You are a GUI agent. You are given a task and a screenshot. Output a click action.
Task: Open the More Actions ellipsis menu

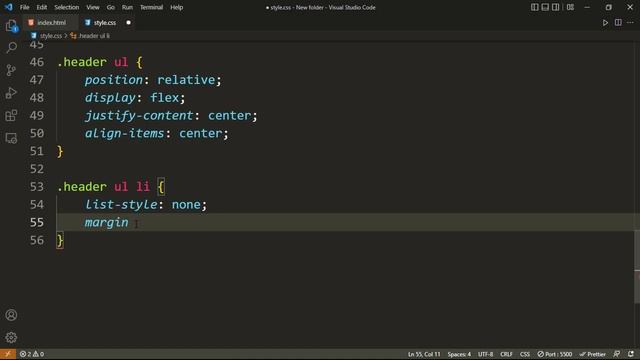point(631,23)
